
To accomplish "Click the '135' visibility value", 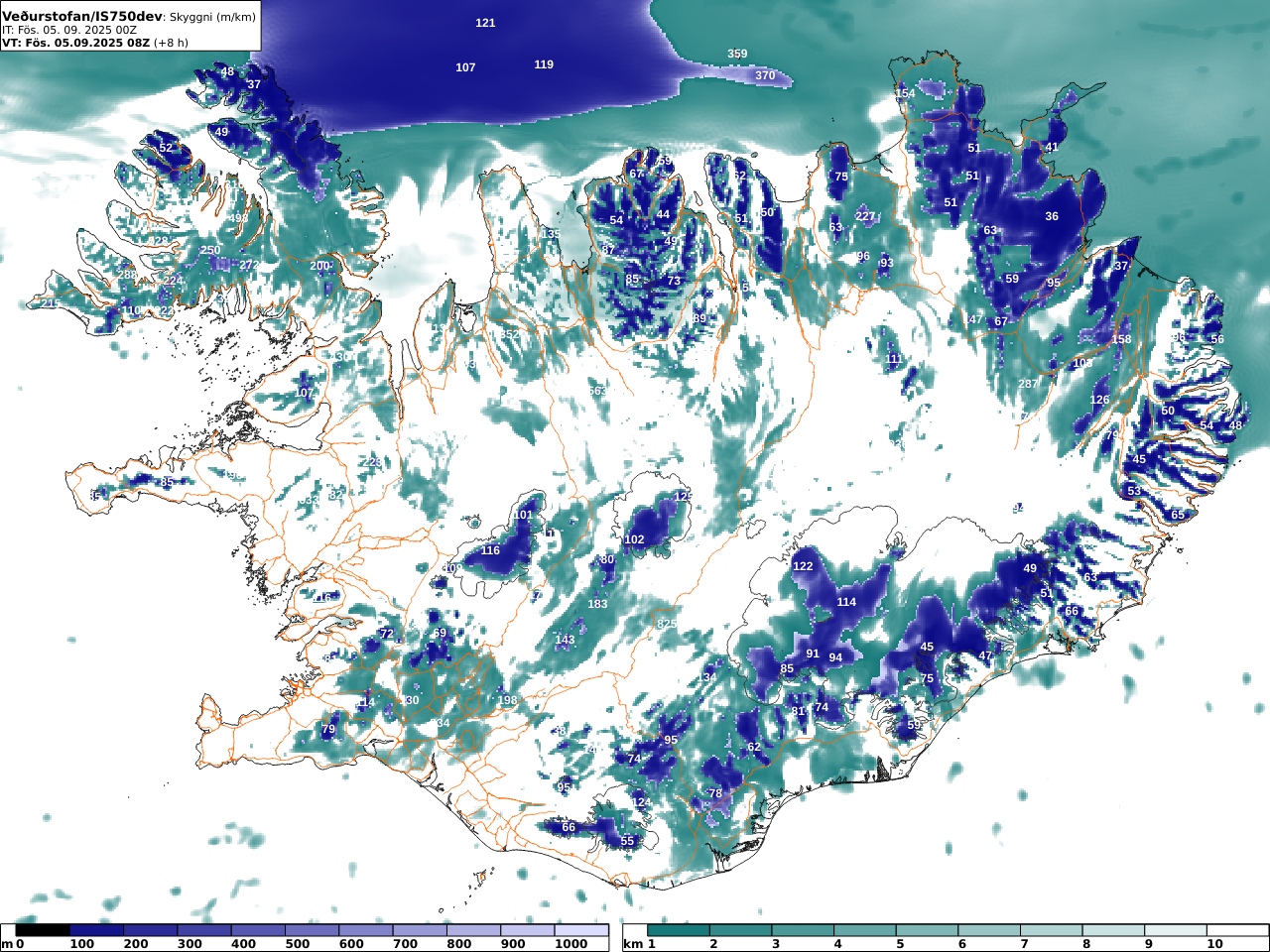I will click(x=551, y=234).
